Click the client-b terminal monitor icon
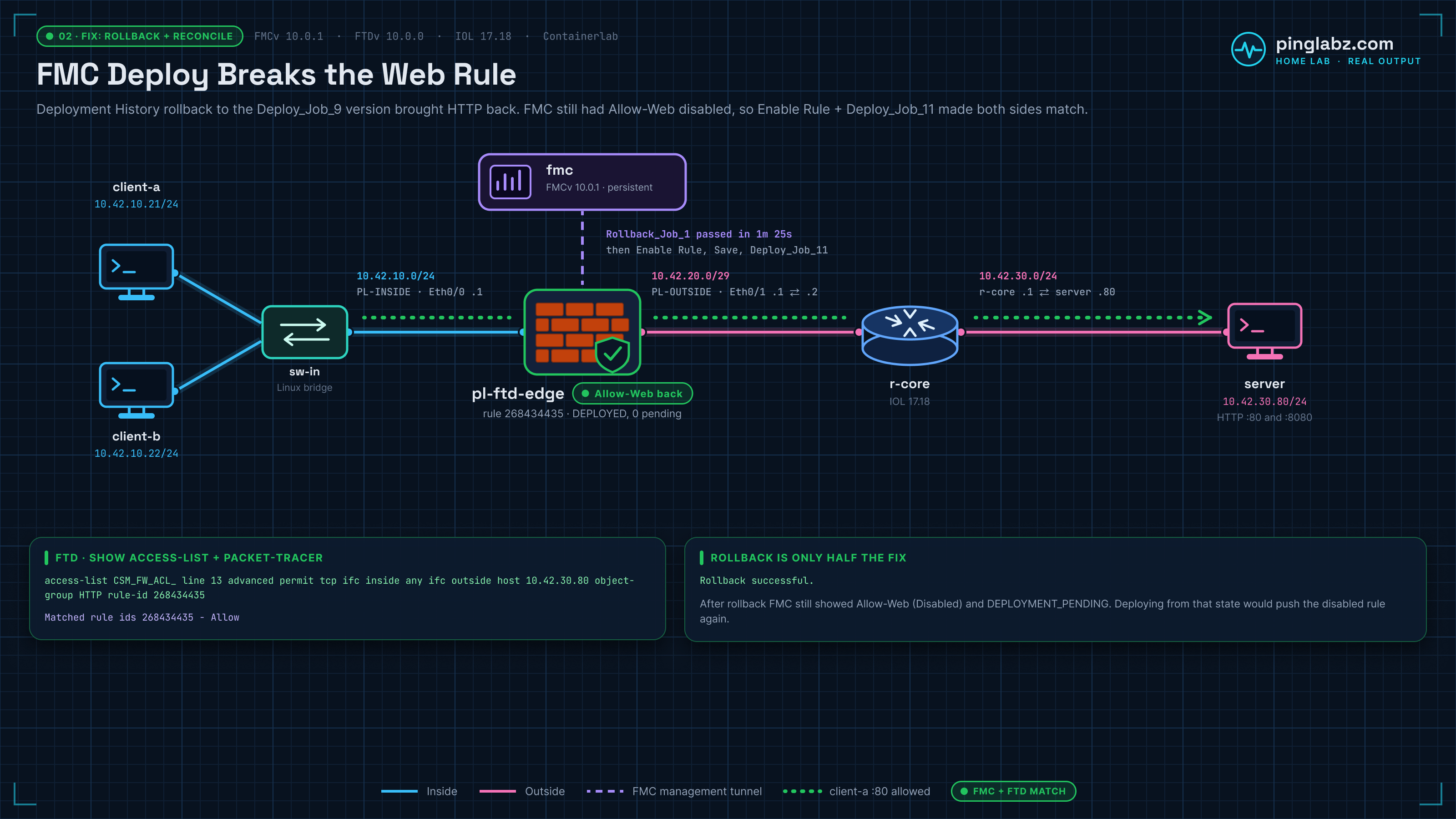The width and height of the screenshot is (1456, 819). [x=136, y=390]
